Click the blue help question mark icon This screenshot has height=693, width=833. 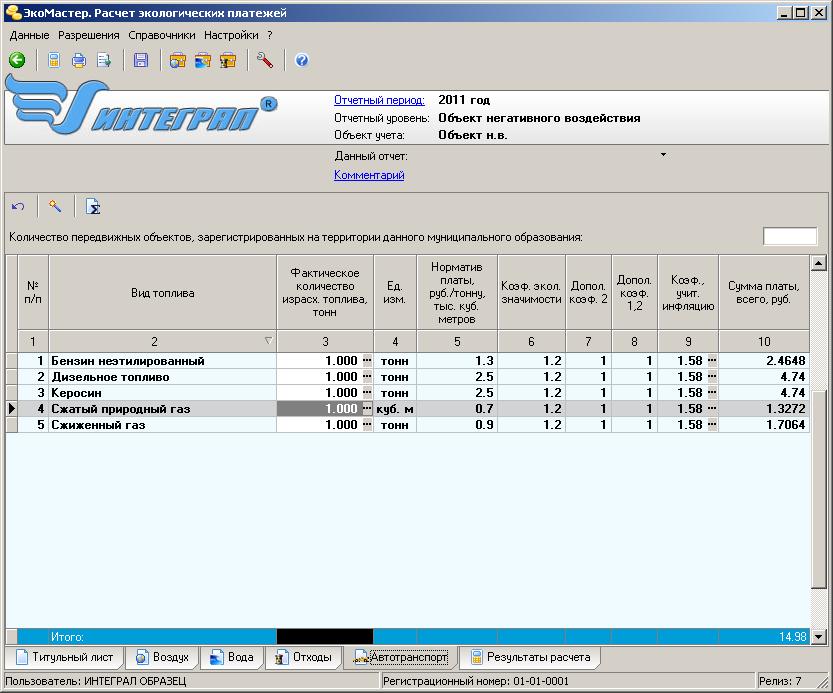coord(302,60)
